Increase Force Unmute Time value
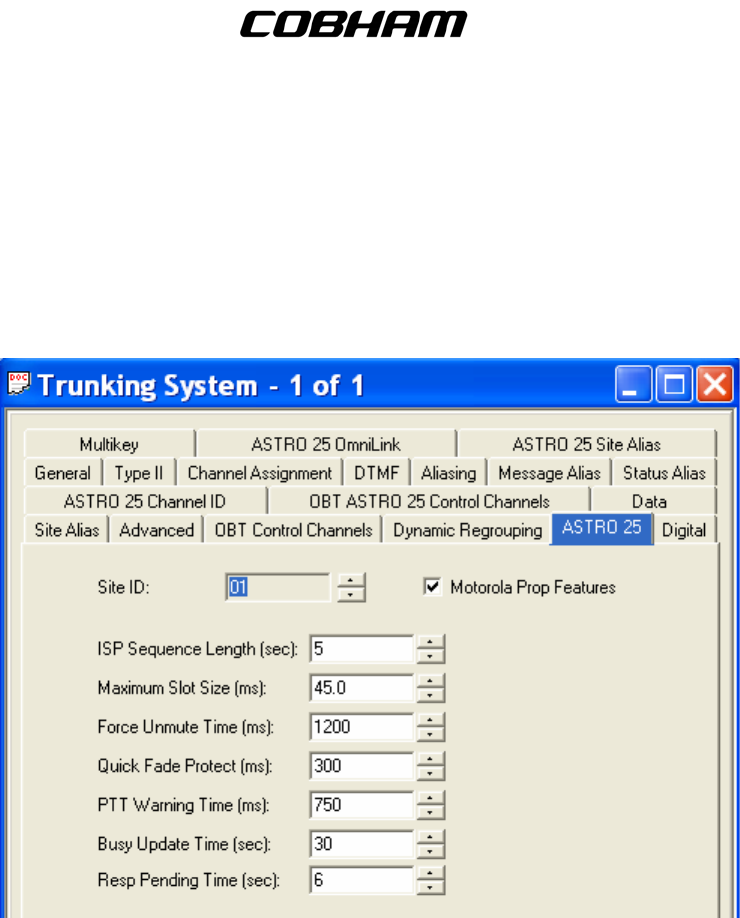Image resolution: width=740 pixels, height=918 pixels. click(430, 720)
